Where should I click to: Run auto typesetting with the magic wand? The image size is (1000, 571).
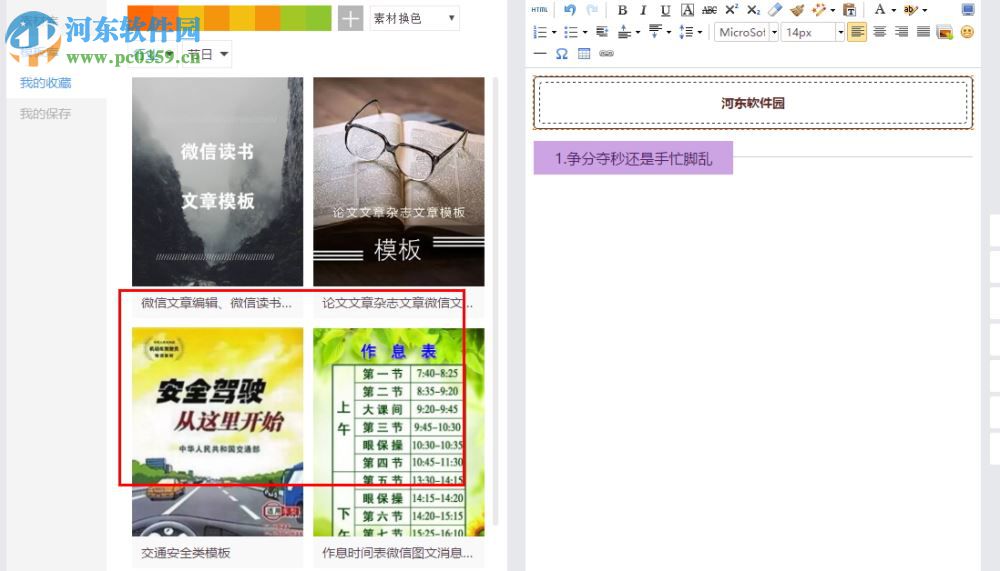(x=819, y=10)
